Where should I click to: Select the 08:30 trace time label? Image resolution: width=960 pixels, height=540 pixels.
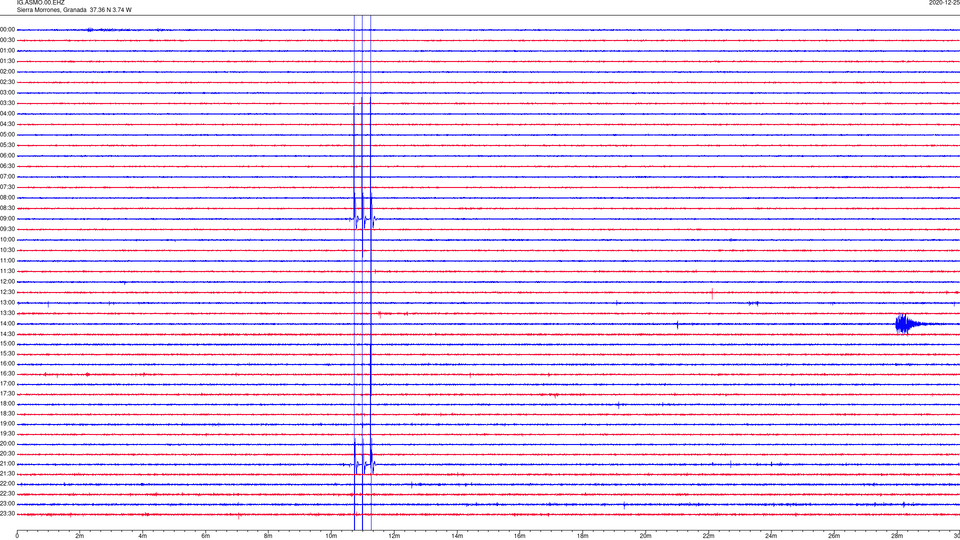click(x=7, y=208)
